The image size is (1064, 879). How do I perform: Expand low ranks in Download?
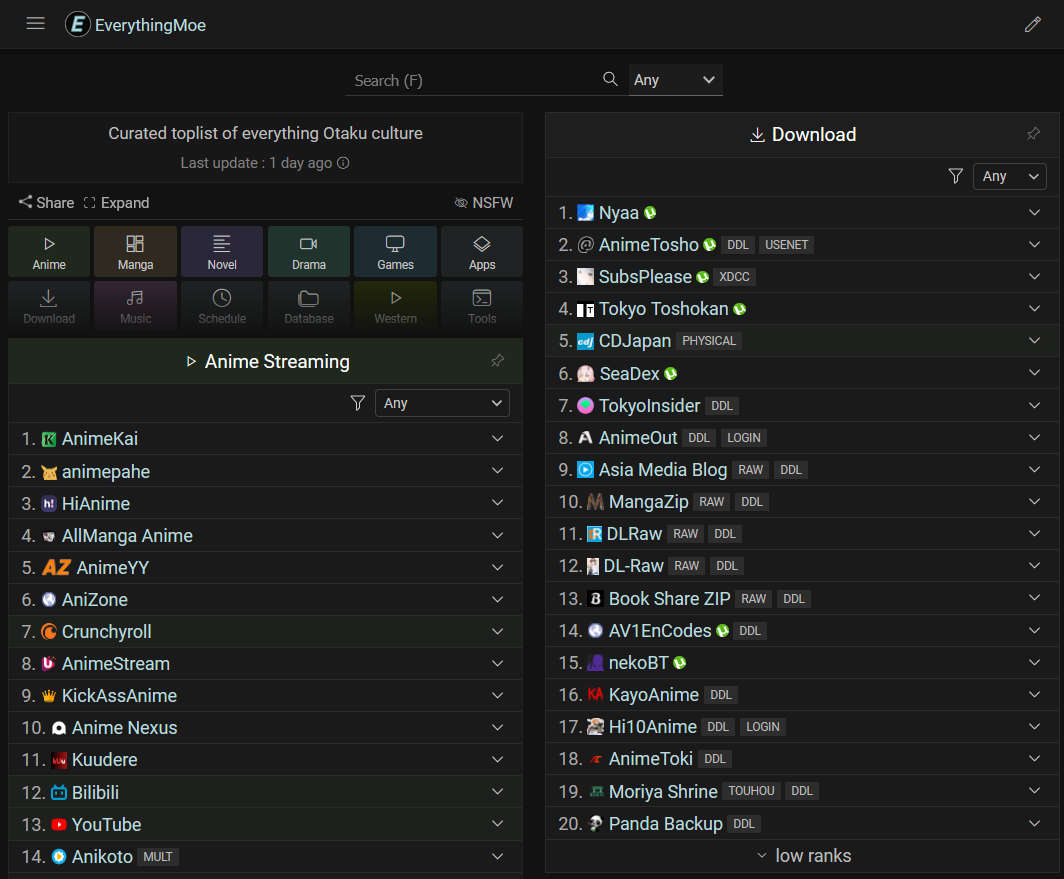803,856
